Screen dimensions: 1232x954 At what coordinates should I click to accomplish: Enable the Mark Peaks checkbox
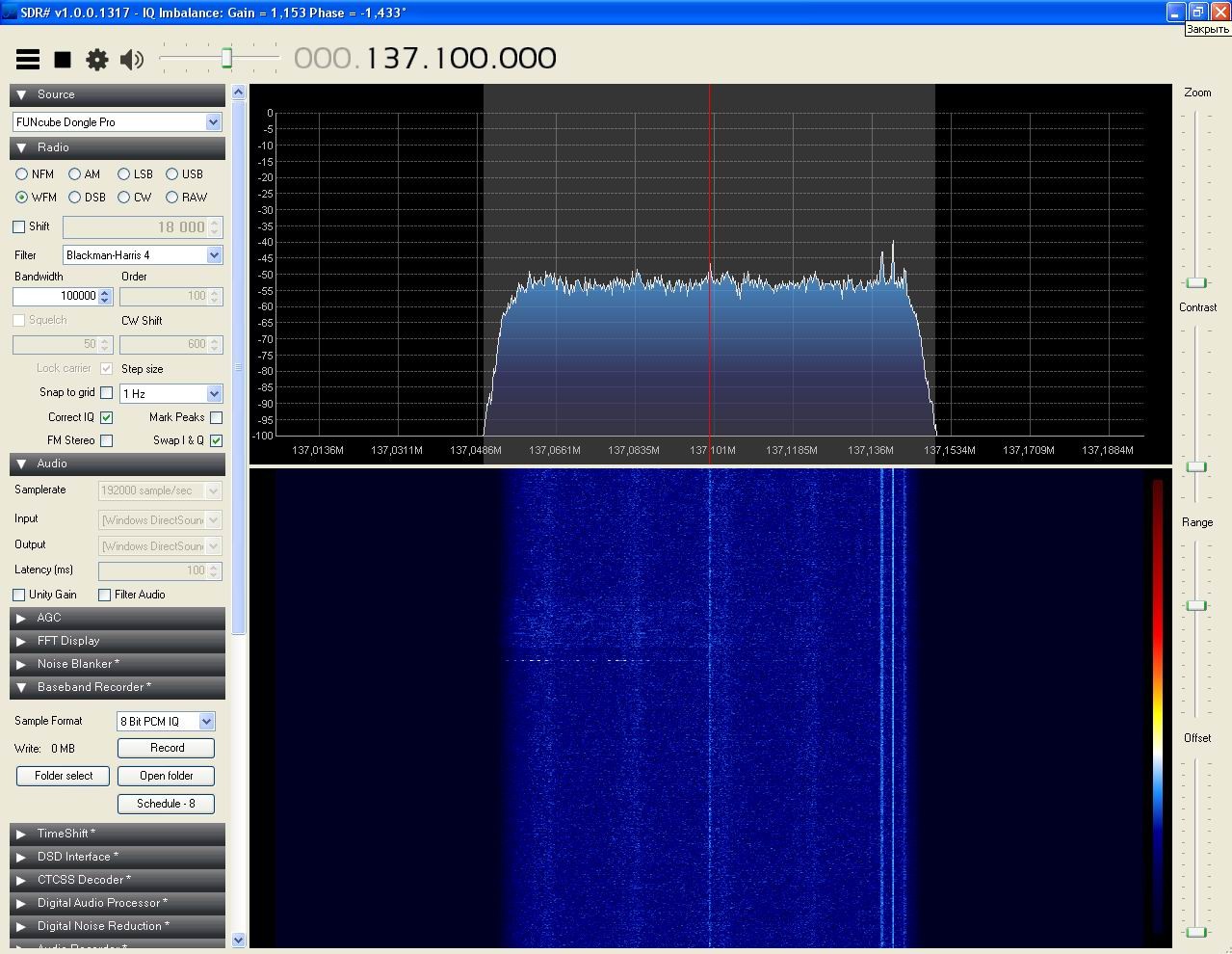click(216, 417)
